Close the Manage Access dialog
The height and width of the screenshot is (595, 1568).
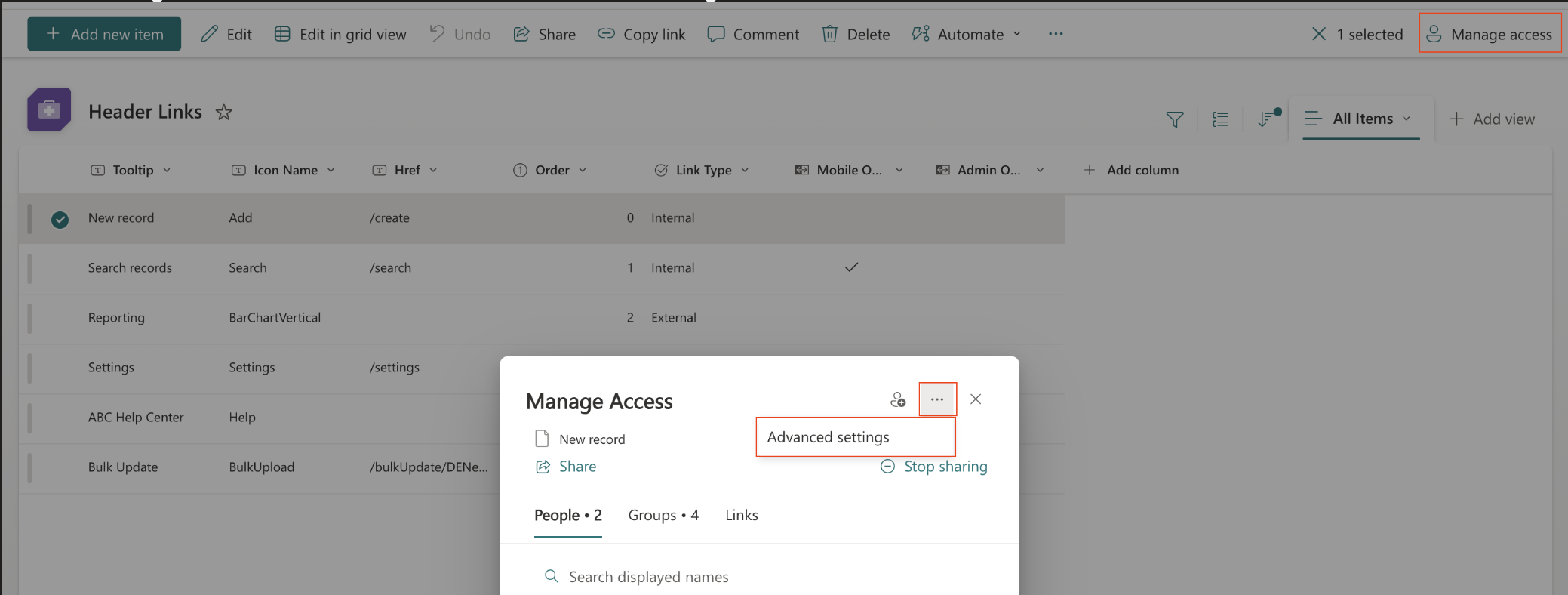pyautogui.click(x=976, y=399)
